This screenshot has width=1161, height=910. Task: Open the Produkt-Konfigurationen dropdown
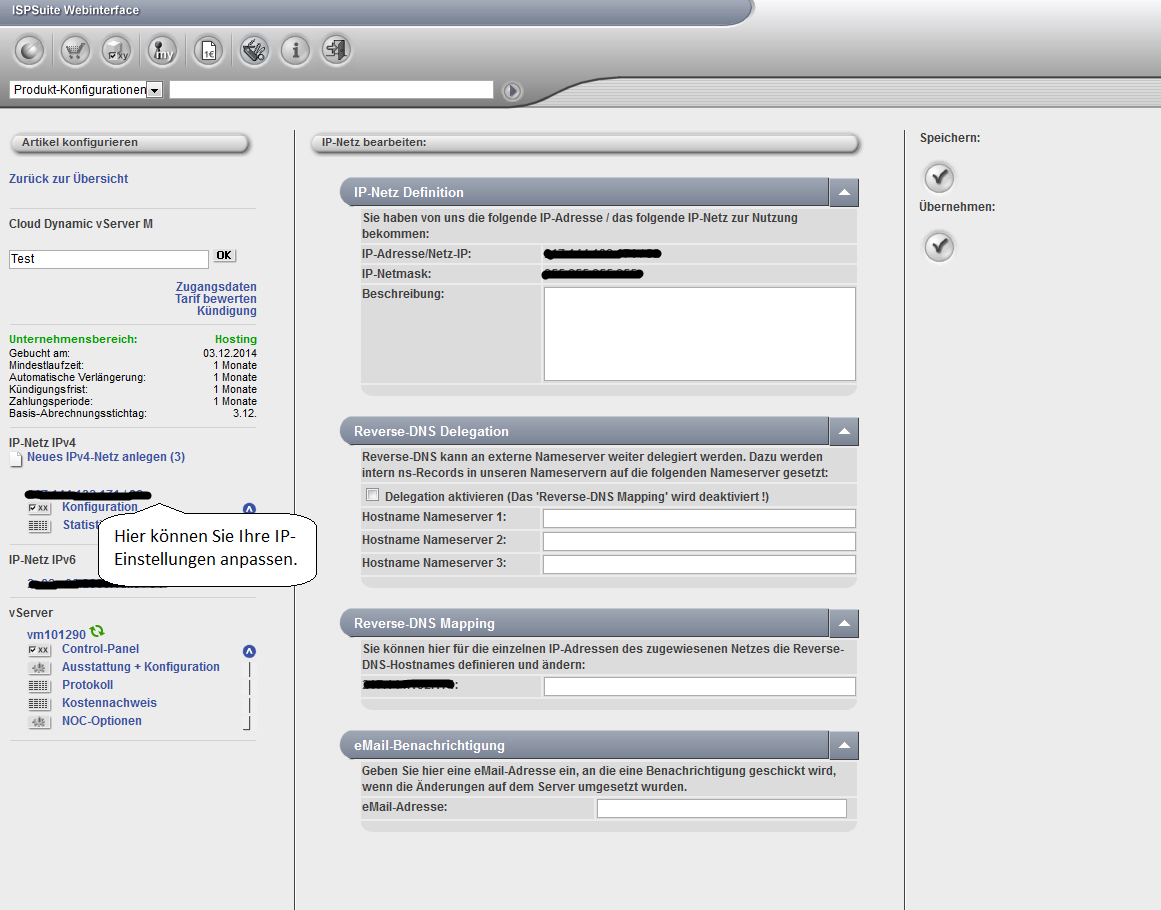(154, 90)
